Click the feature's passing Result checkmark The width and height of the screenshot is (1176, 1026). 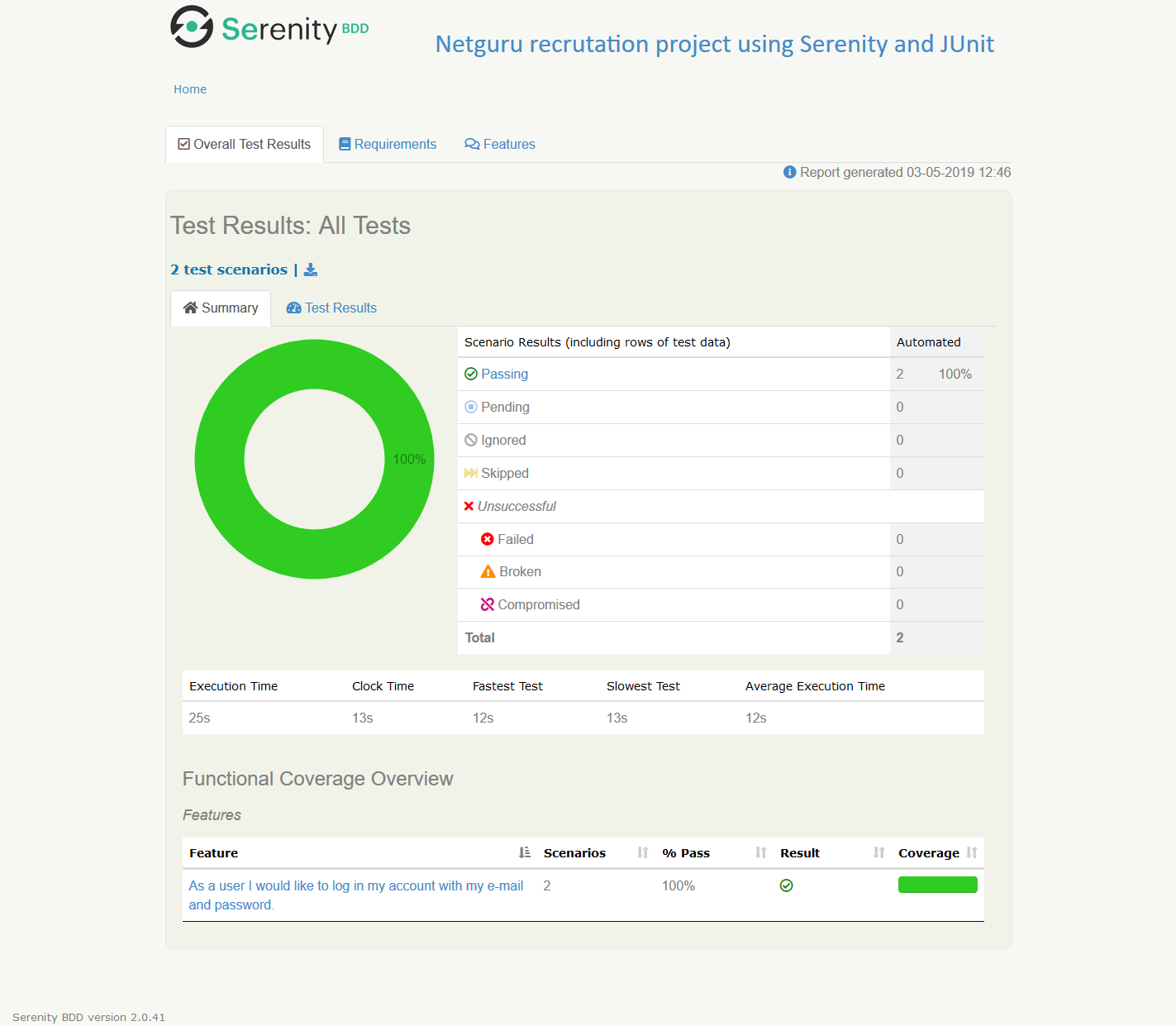point(787,885)
